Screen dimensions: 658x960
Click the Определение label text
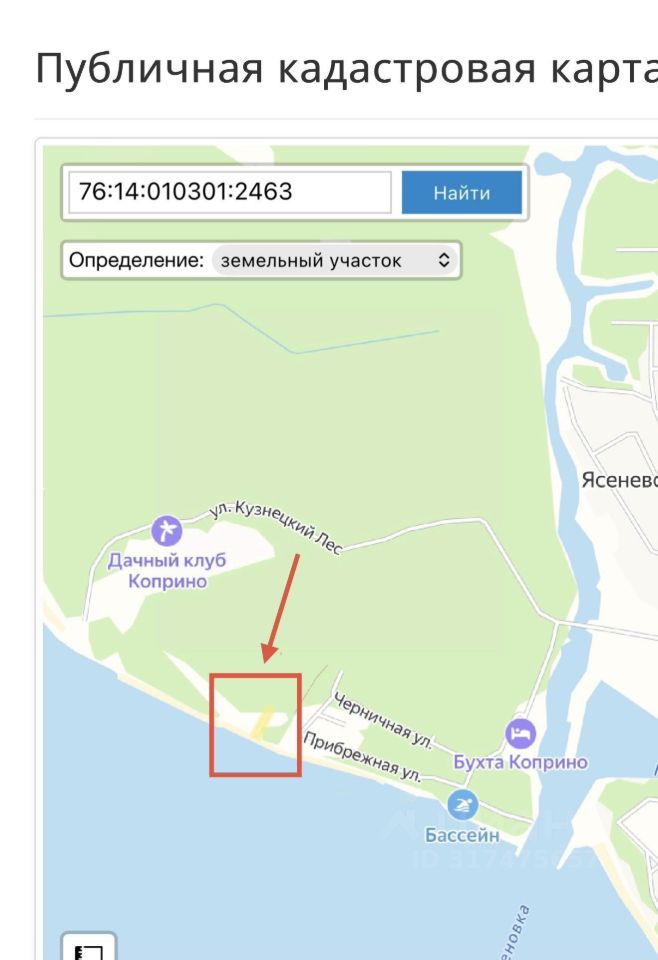click(136, 260)
